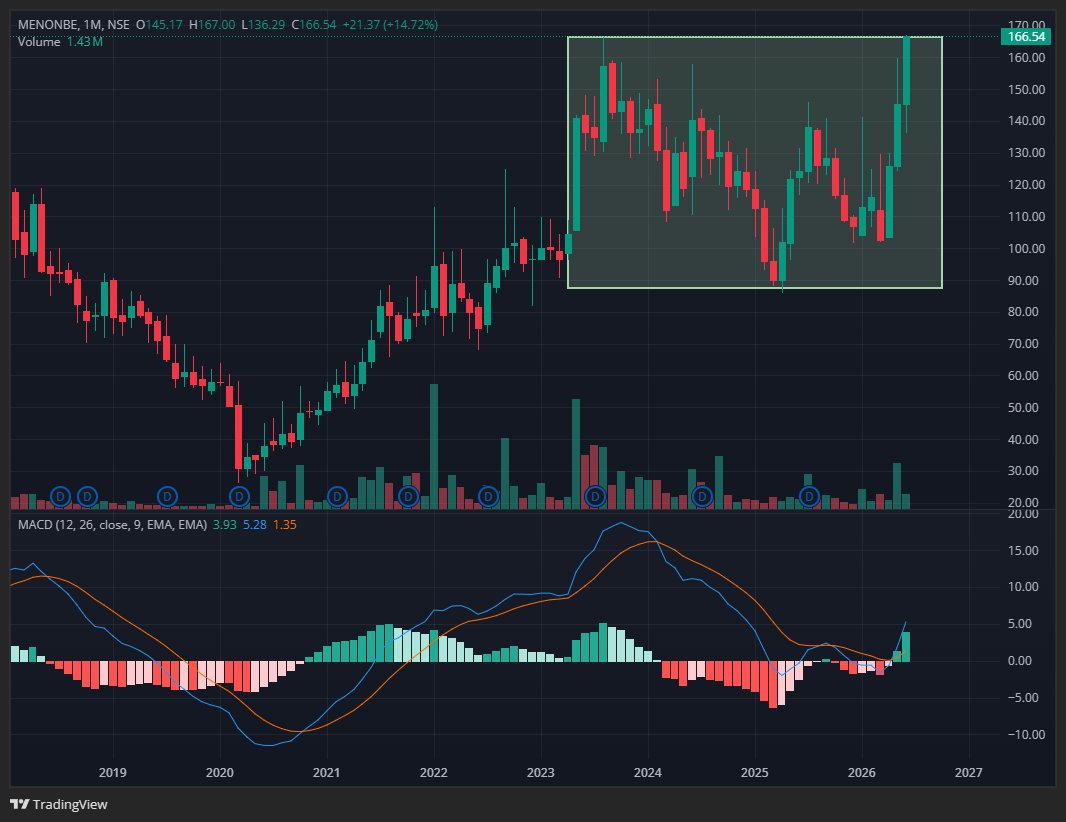The image size is (1066, 822).
Task: Click the MACD line value 5.28
Action: coord(255,525)
